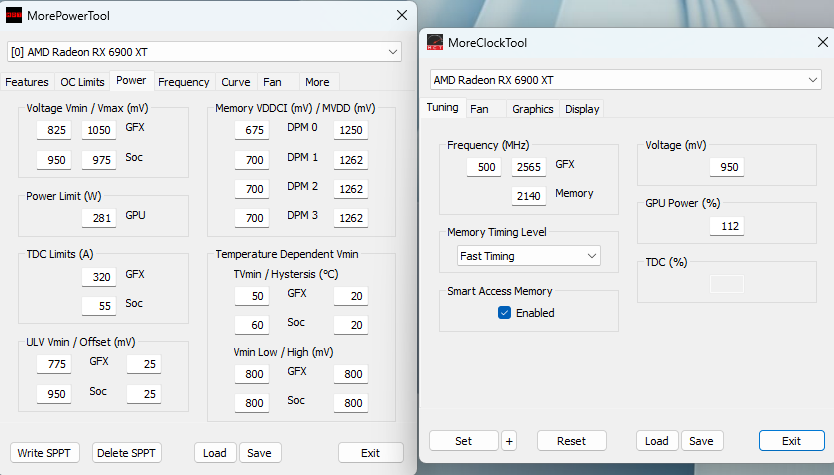Click the GPU Power Limit field showing 281
Screen dimensions: 834x475
click(99, 218)
